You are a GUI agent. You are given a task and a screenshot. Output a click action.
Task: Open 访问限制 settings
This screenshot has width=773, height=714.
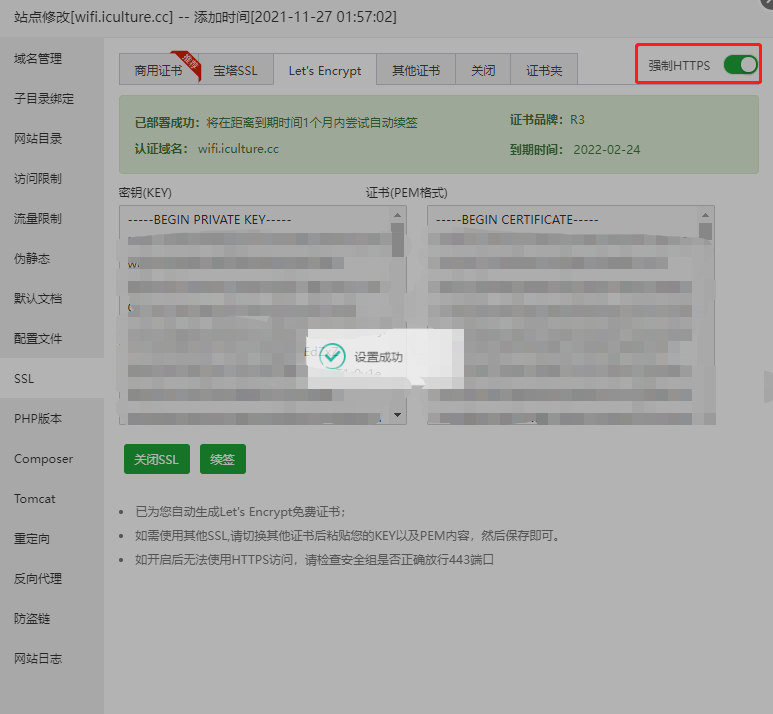[38, 178]
